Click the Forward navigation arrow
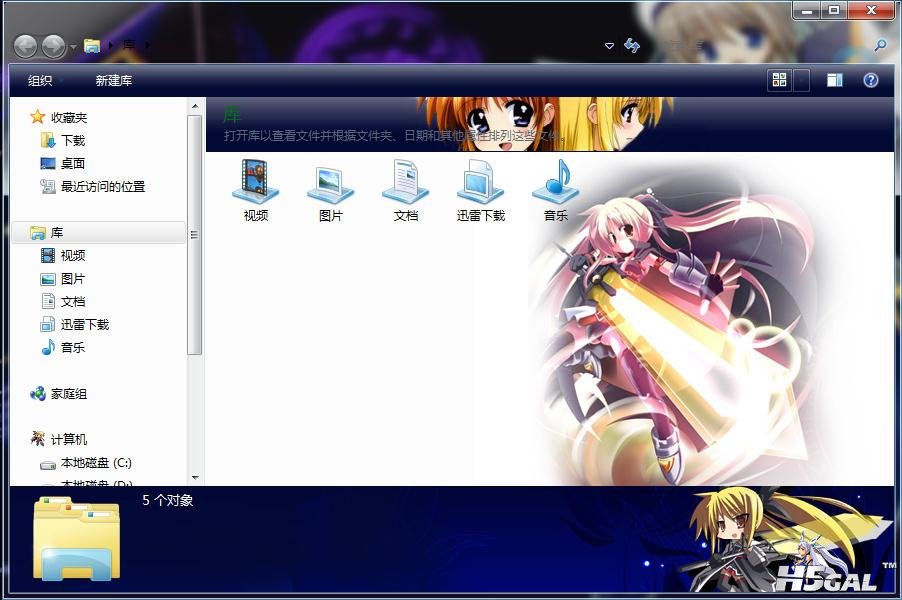The height and width of the screenshot is (600, 902). click(x=53, y=46)
